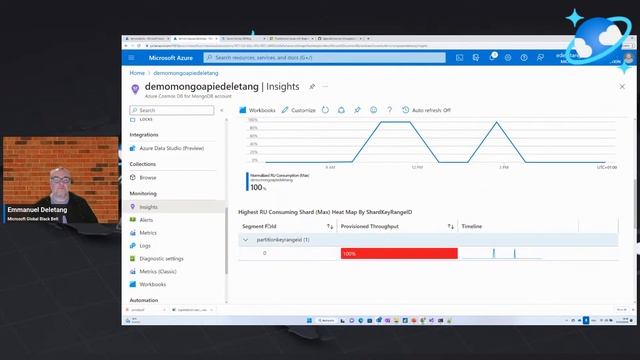The image size is (640, 360).
Task: Collapse the left resource menu with the chevron
Action: tap(222, 110)
